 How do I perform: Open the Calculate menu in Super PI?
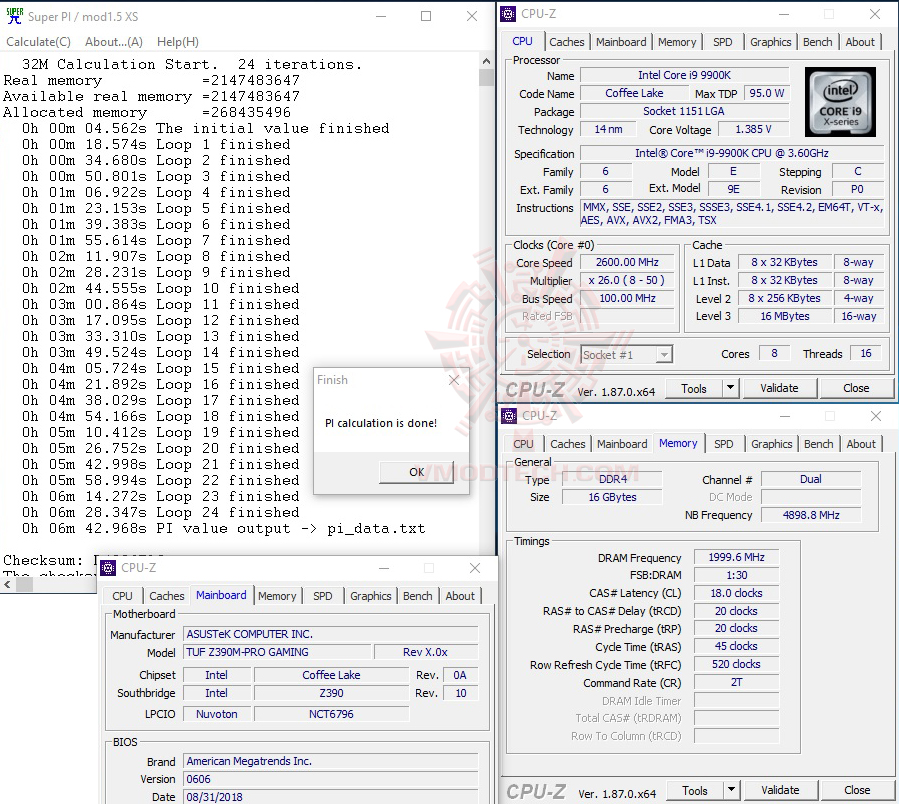[x=38, y=41]
